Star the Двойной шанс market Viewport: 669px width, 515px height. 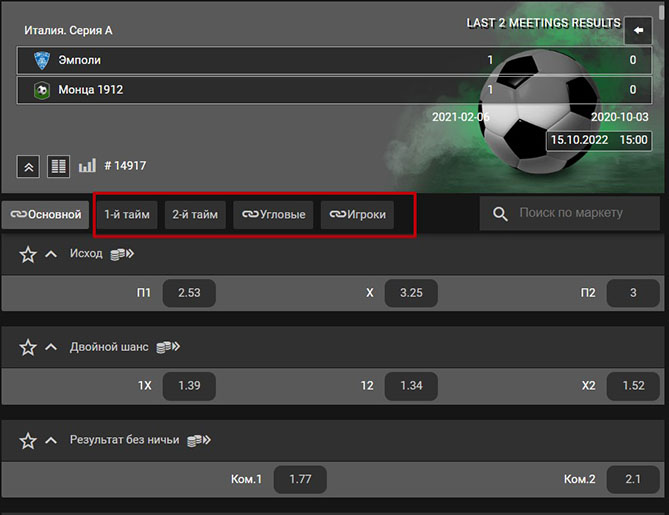[x=28, y=347]
